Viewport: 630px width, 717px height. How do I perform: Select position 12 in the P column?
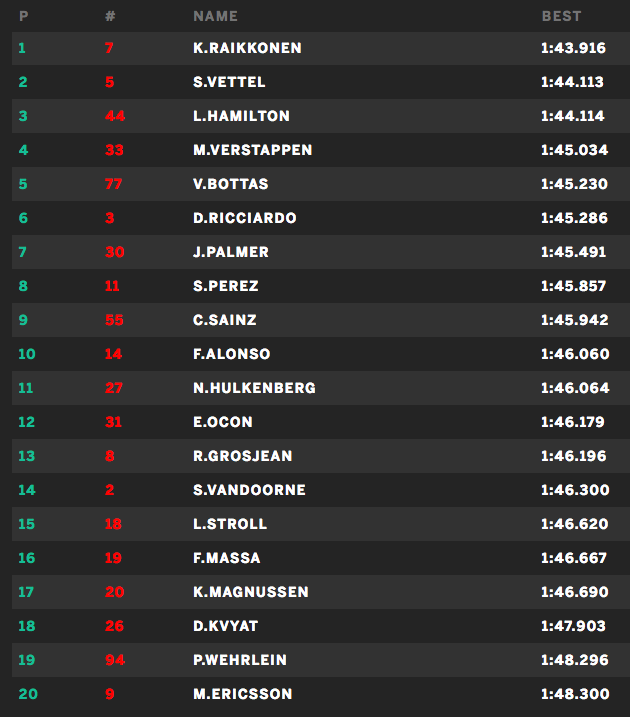click(26, 422)
